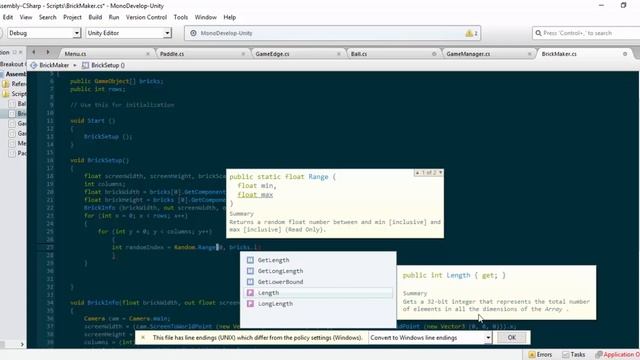
Task: Click the BrickSetup () method breadcrumb
Action: pyautogui.click(x=108, y=65)
